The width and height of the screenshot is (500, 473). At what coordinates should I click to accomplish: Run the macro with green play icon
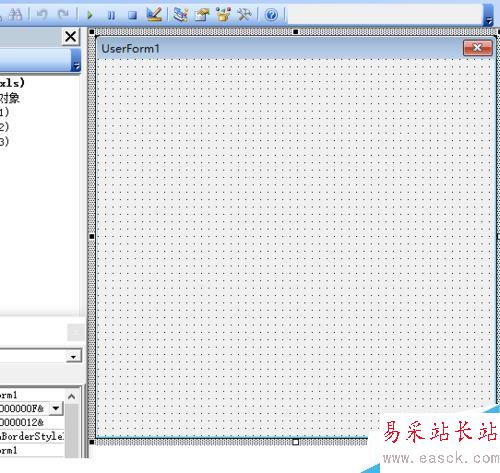tap(90, 15)
